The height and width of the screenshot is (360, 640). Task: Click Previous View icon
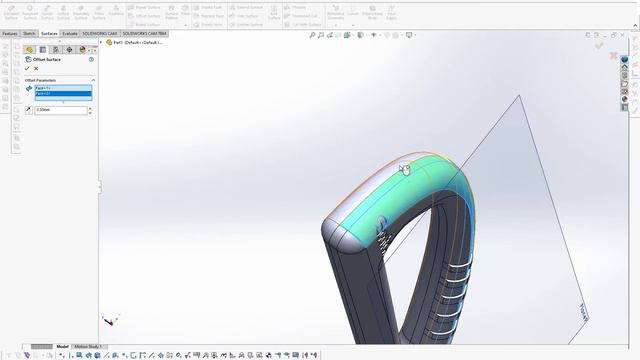click(x=330, y=35)
